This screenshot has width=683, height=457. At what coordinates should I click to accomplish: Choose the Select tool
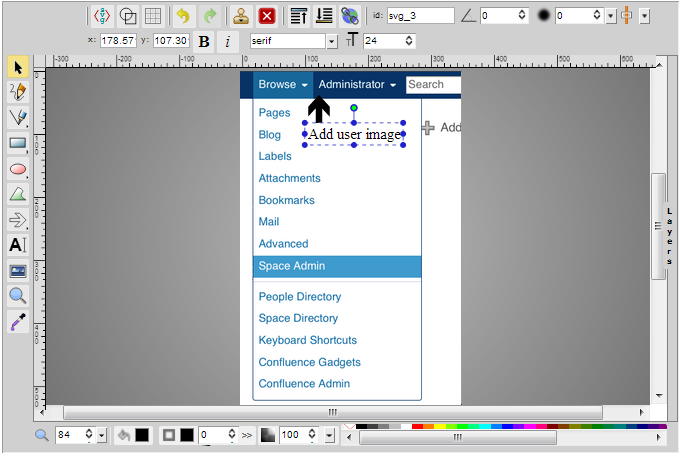[18, 67]
